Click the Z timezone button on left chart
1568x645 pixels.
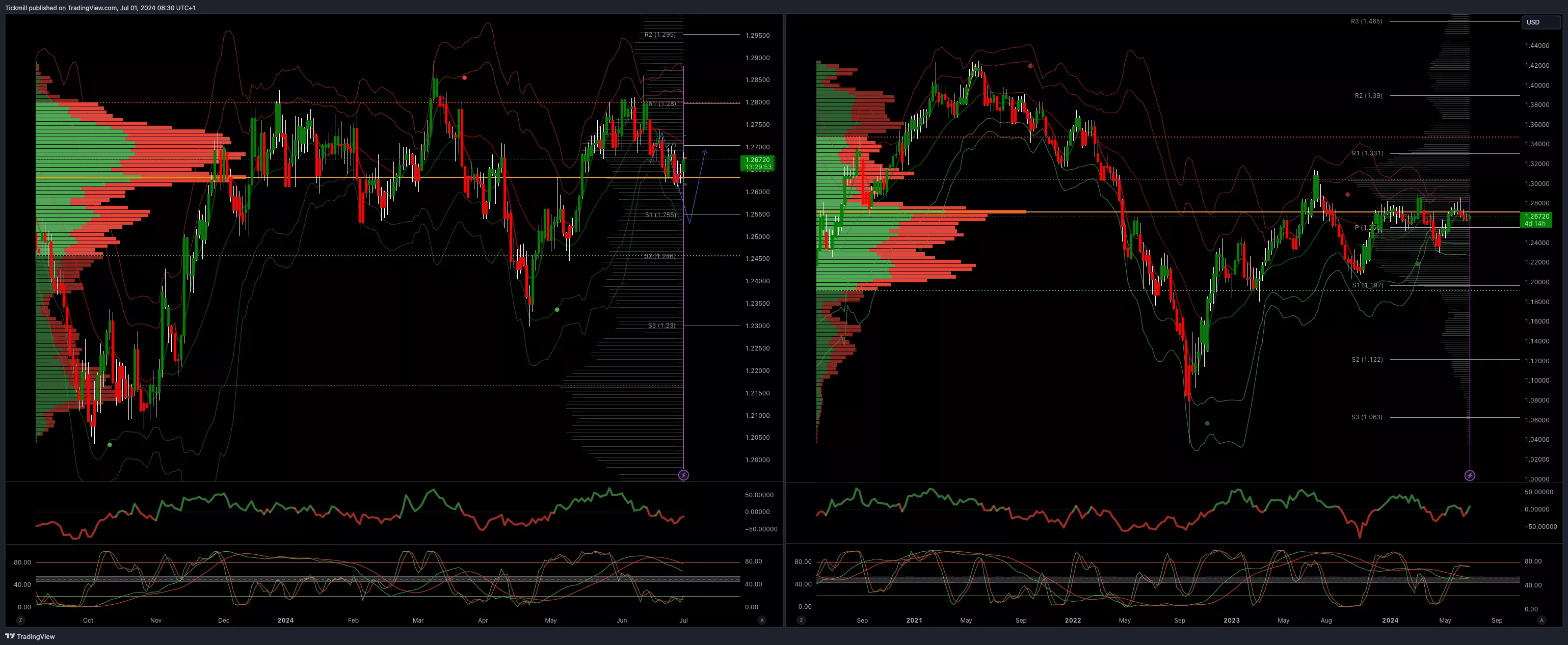pyautogui.click(x=21, y=620)
